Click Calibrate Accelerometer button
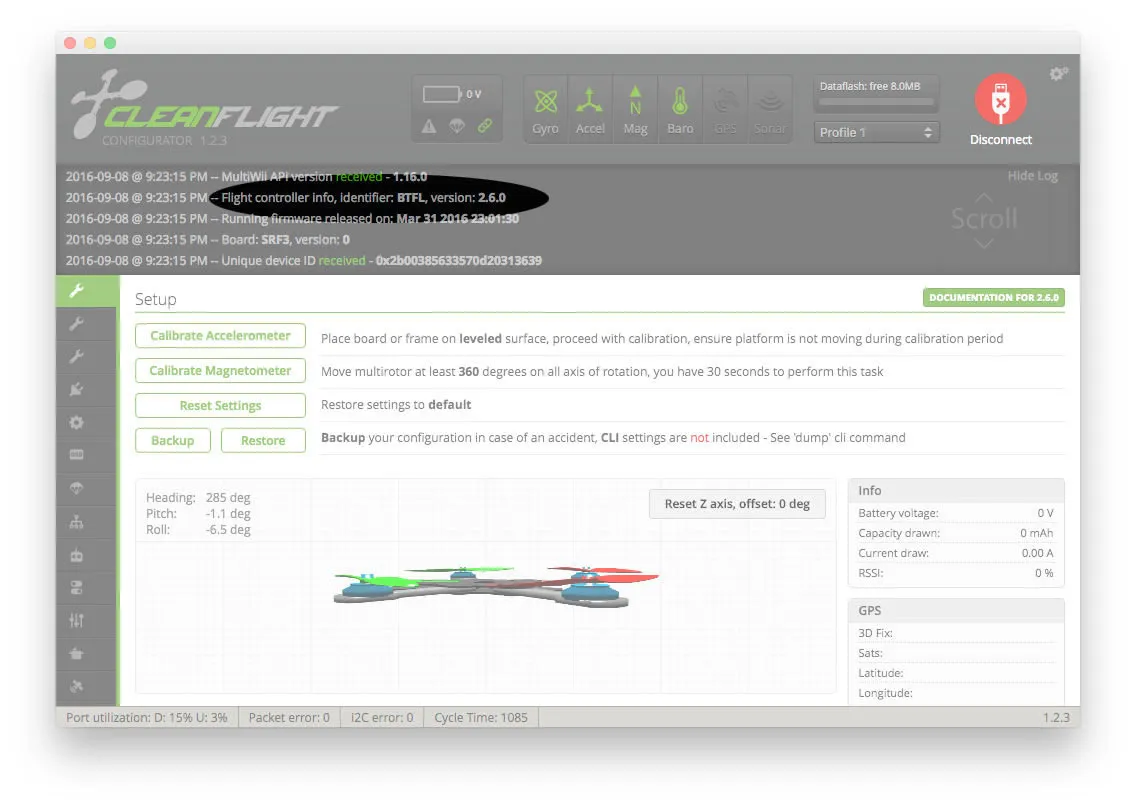1136x807 pixels. click(220, 336)
